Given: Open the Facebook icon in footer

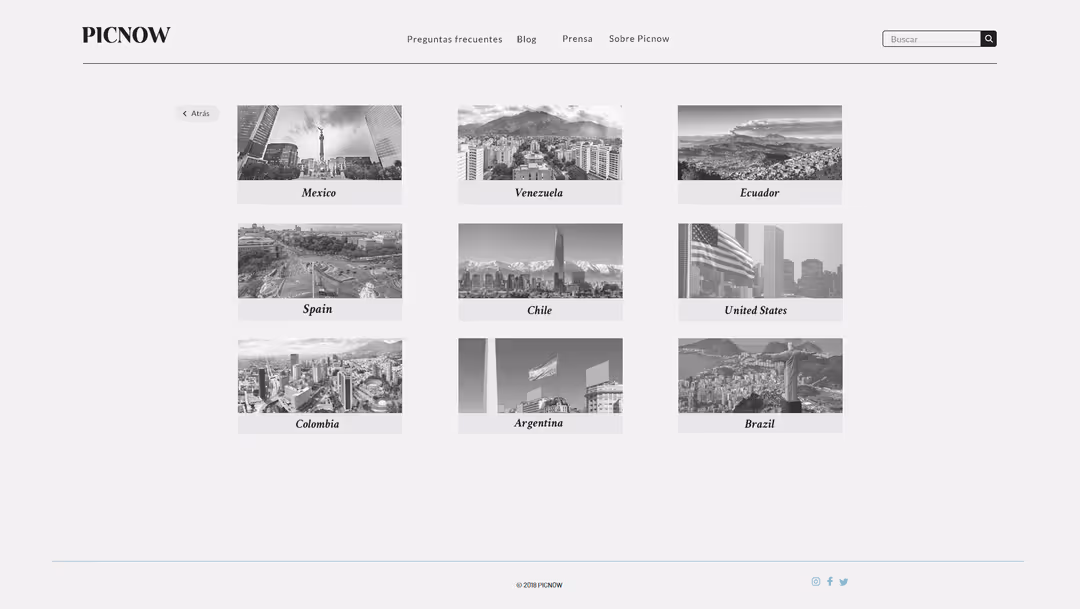Looking at the screenshot, I should point(830,581).
